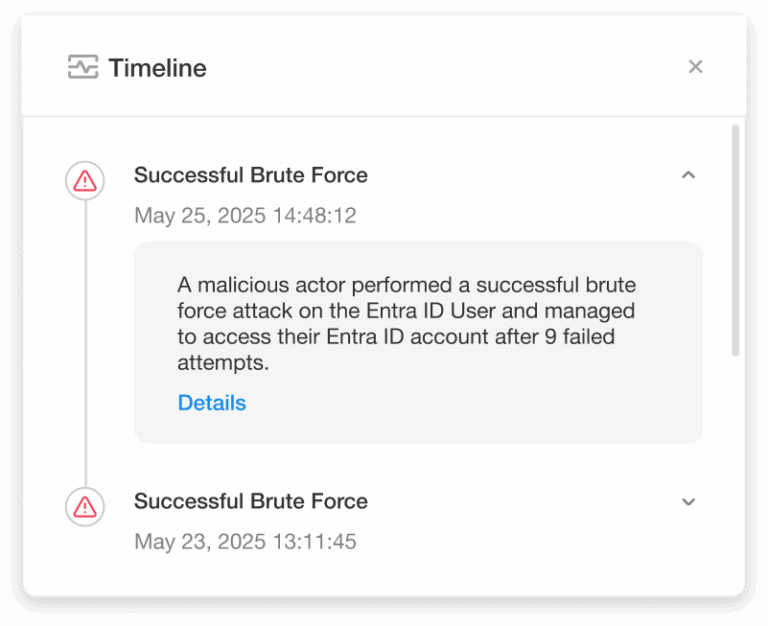The image size is (768, 626).
Task: Select the second Successful Brute Force title
Action: coord(251,501)
